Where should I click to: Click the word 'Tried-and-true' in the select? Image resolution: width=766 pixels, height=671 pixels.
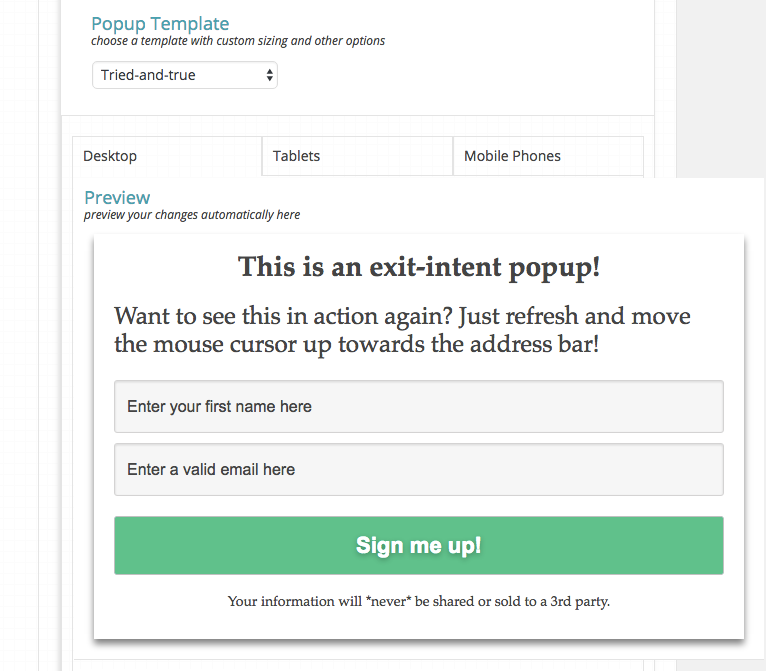(x=148, y=75)
